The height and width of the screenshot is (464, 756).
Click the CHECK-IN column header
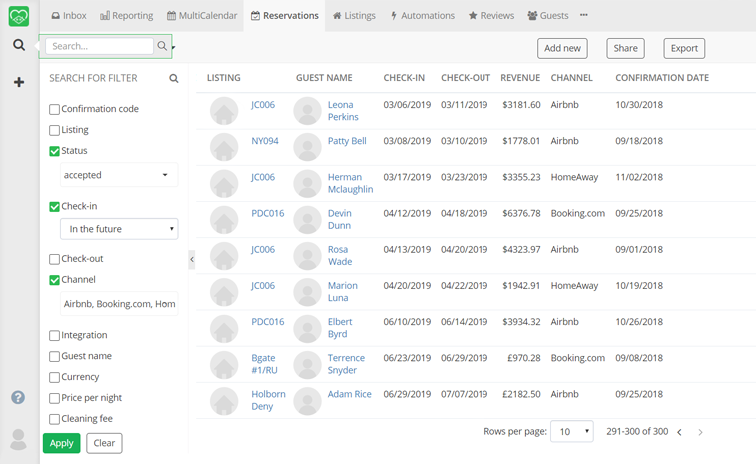[x=404, y=78]
